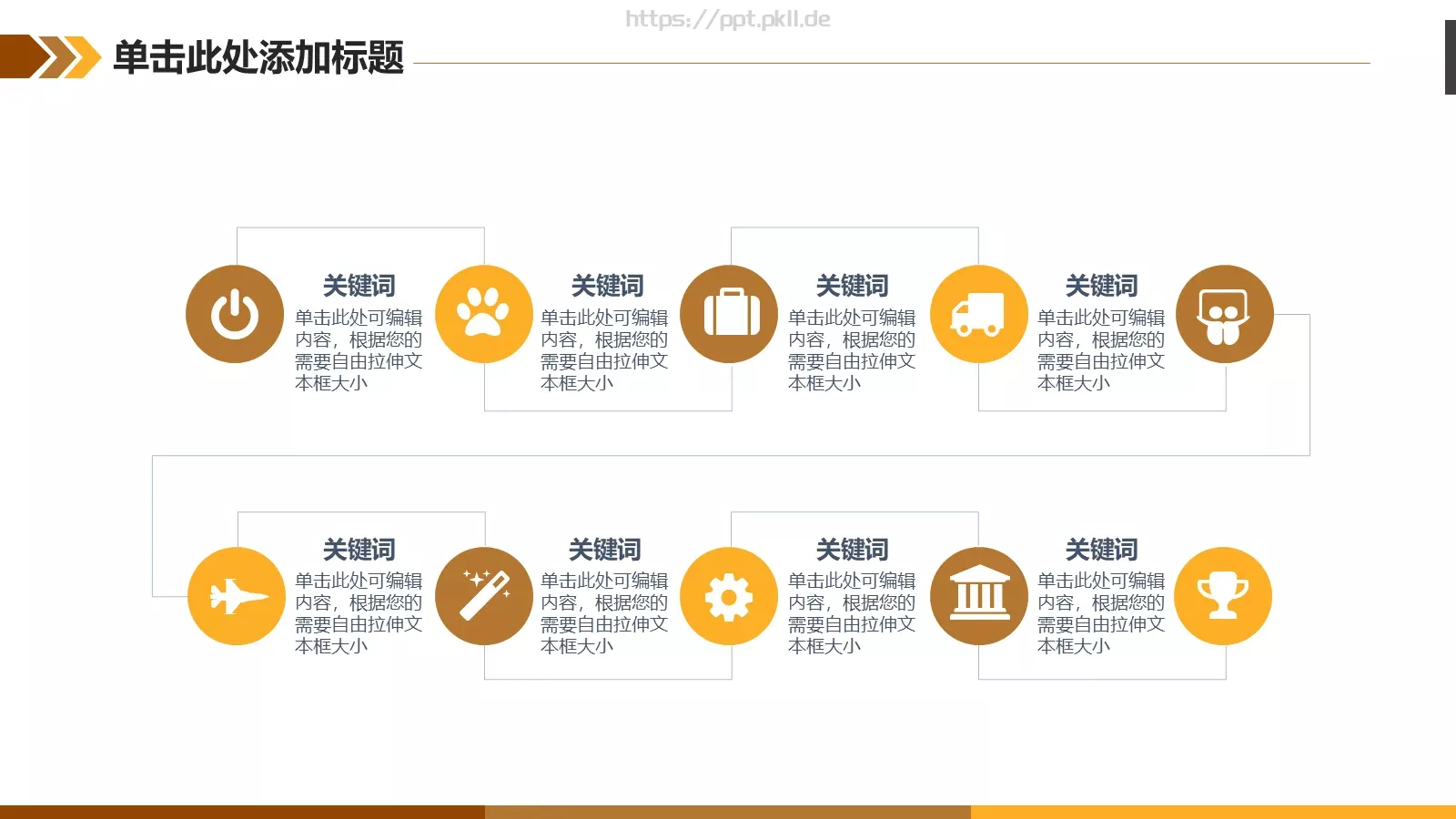Viewport: 1456px width, 819px height.
Task: Click body text right of paw icon
Action: (x=604, y=350)
